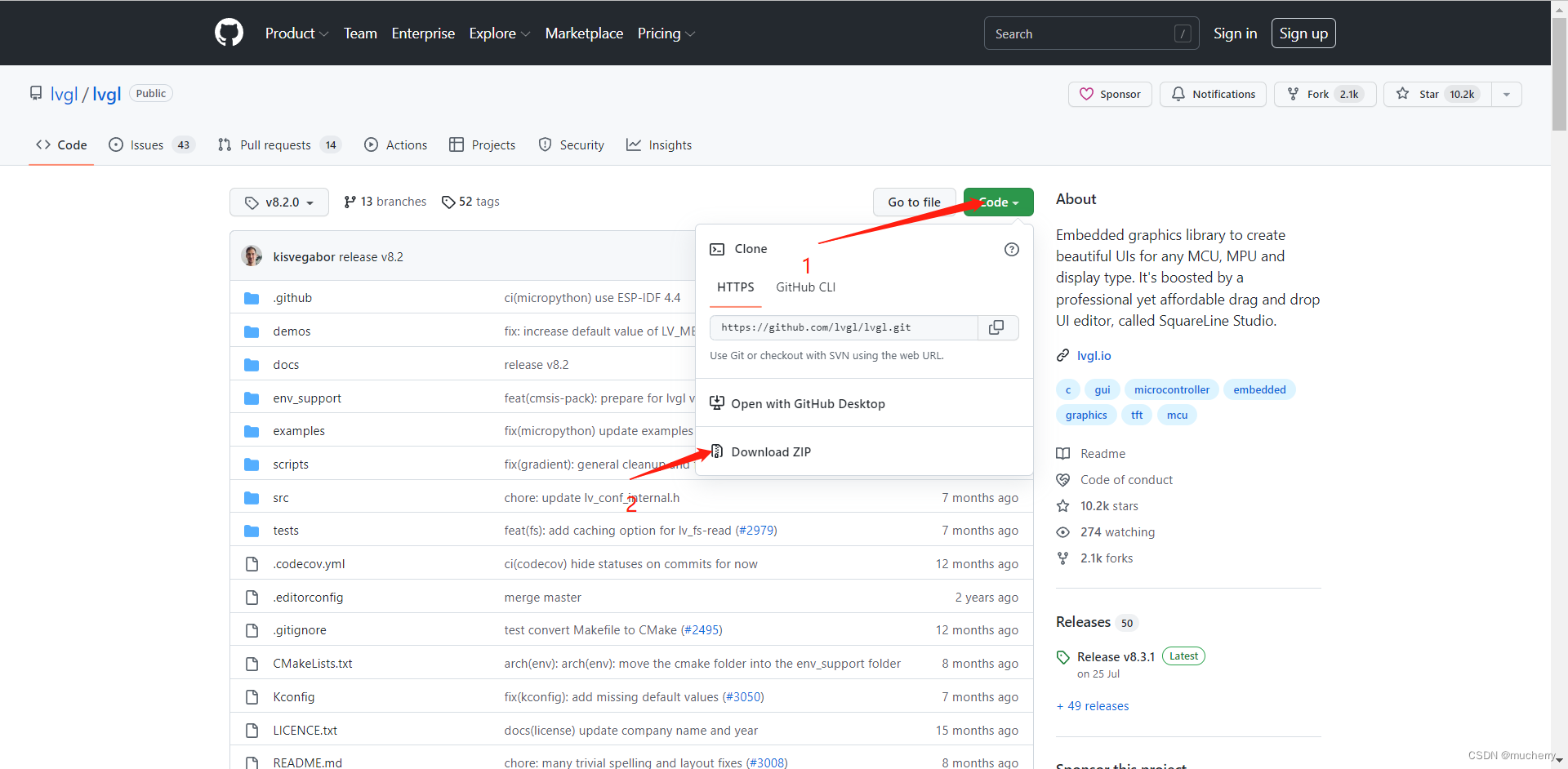The height and width of the screenshot is (769, 1568).
Task: Open the 13 branches link
Action: [x=385, y=202]
